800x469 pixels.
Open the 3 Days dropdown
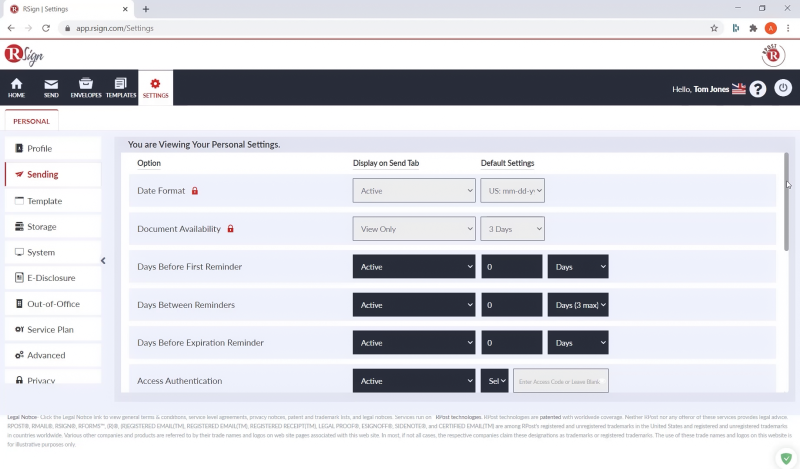pos(512,229)
